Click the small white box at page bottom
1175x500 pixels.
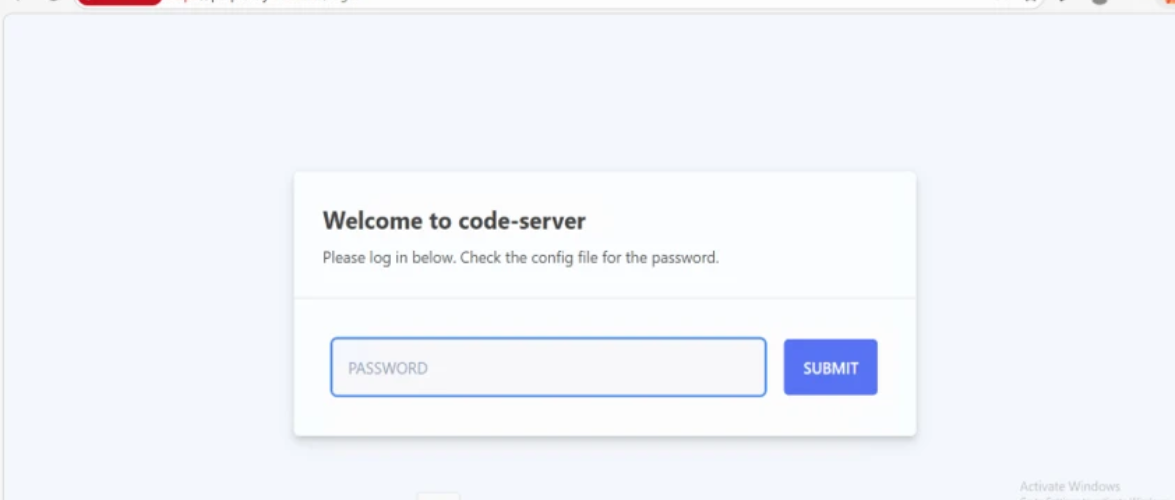[x=438, y=496]
